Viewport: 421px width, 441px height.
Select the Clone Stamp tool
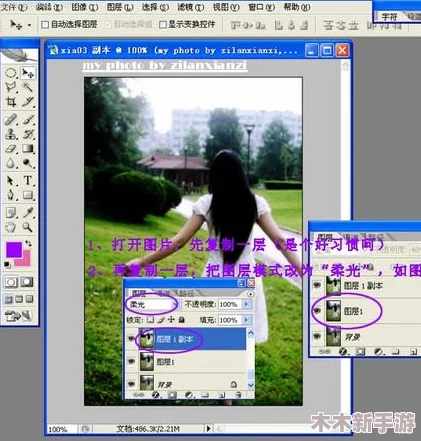coord(11,134)
